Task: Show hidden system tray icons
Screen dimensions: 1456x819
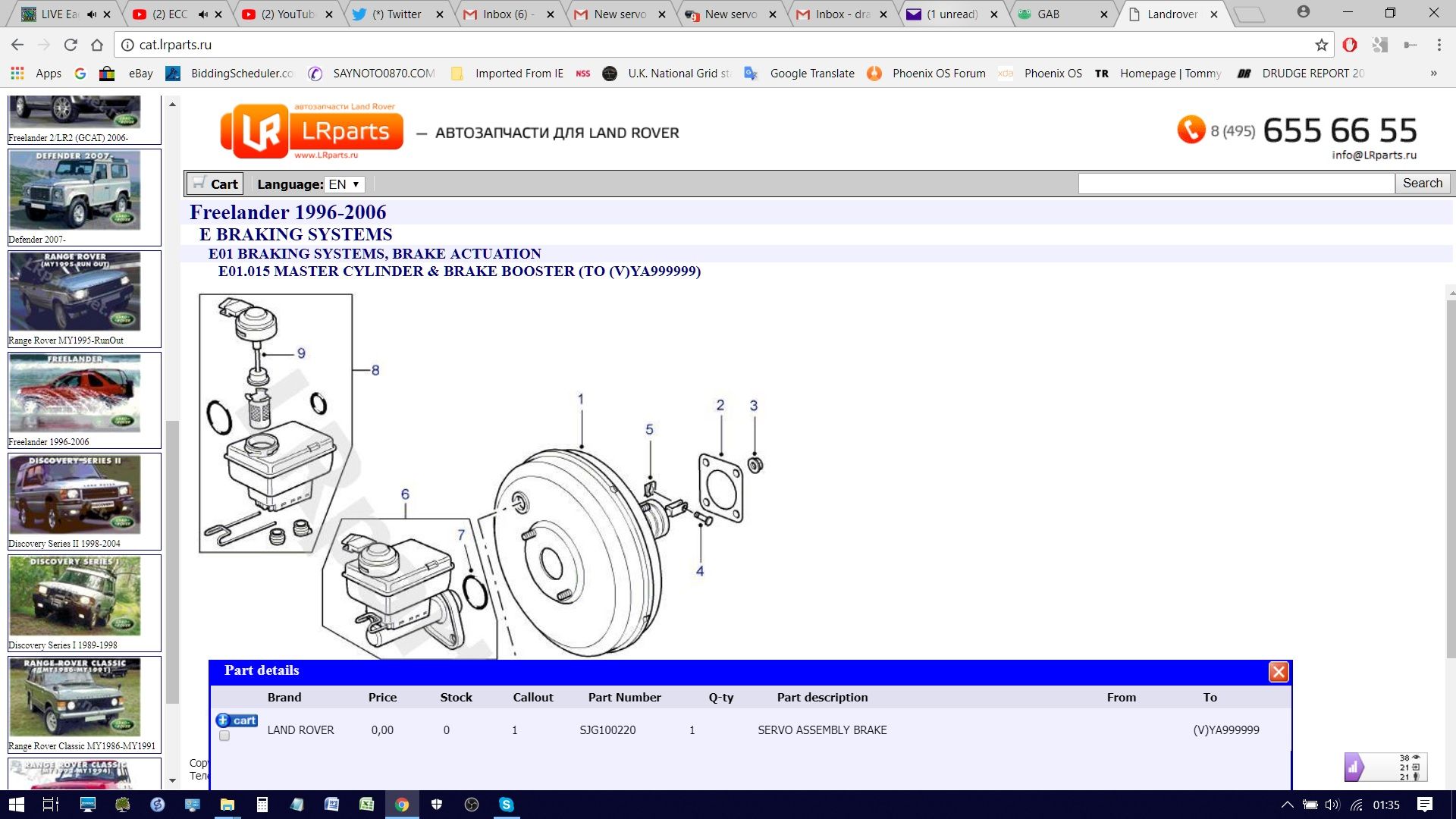Action: click(1287, 805)
